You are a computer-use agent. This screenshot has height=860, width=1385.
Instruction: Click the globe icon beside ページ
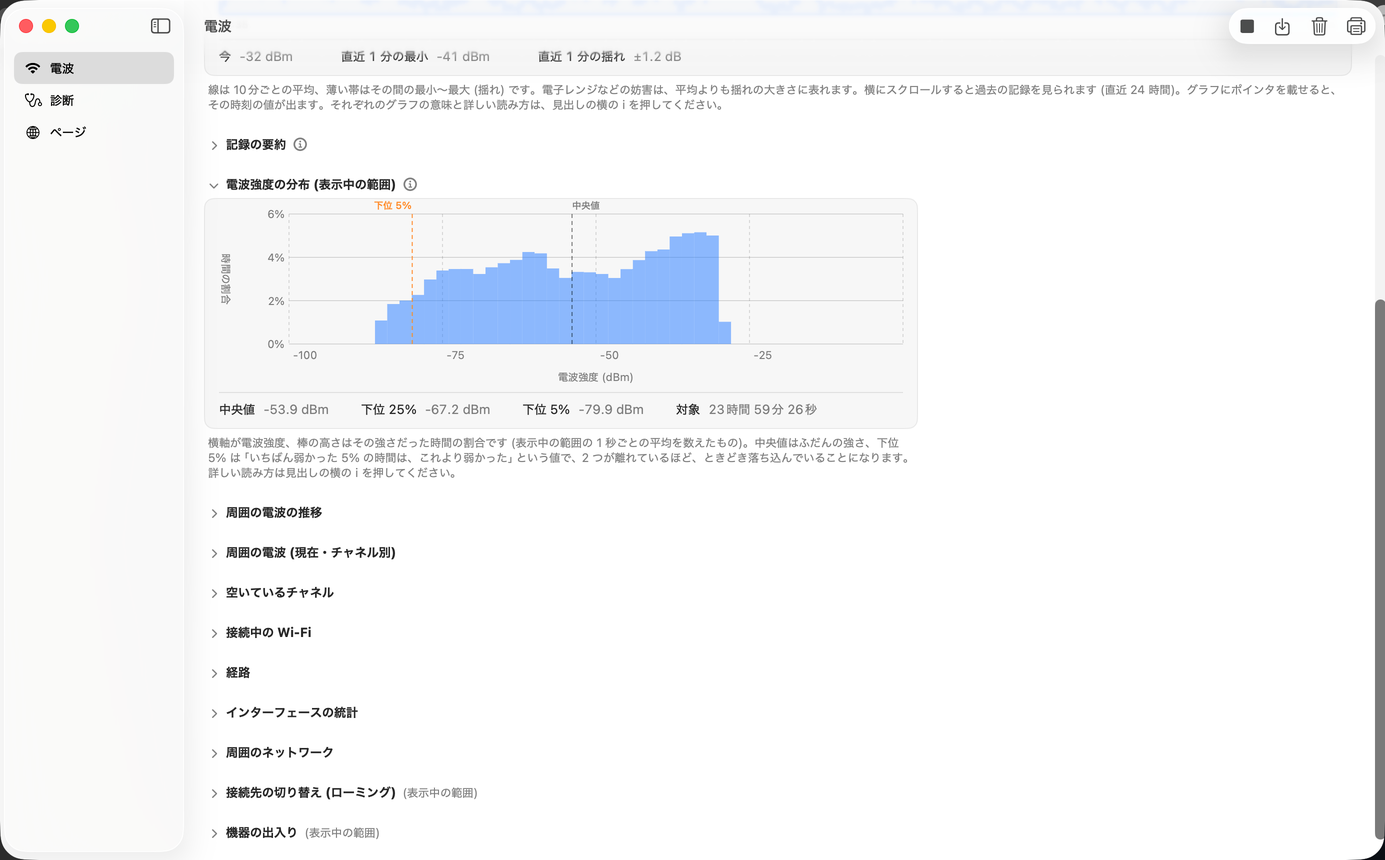(x=33, y=132)
